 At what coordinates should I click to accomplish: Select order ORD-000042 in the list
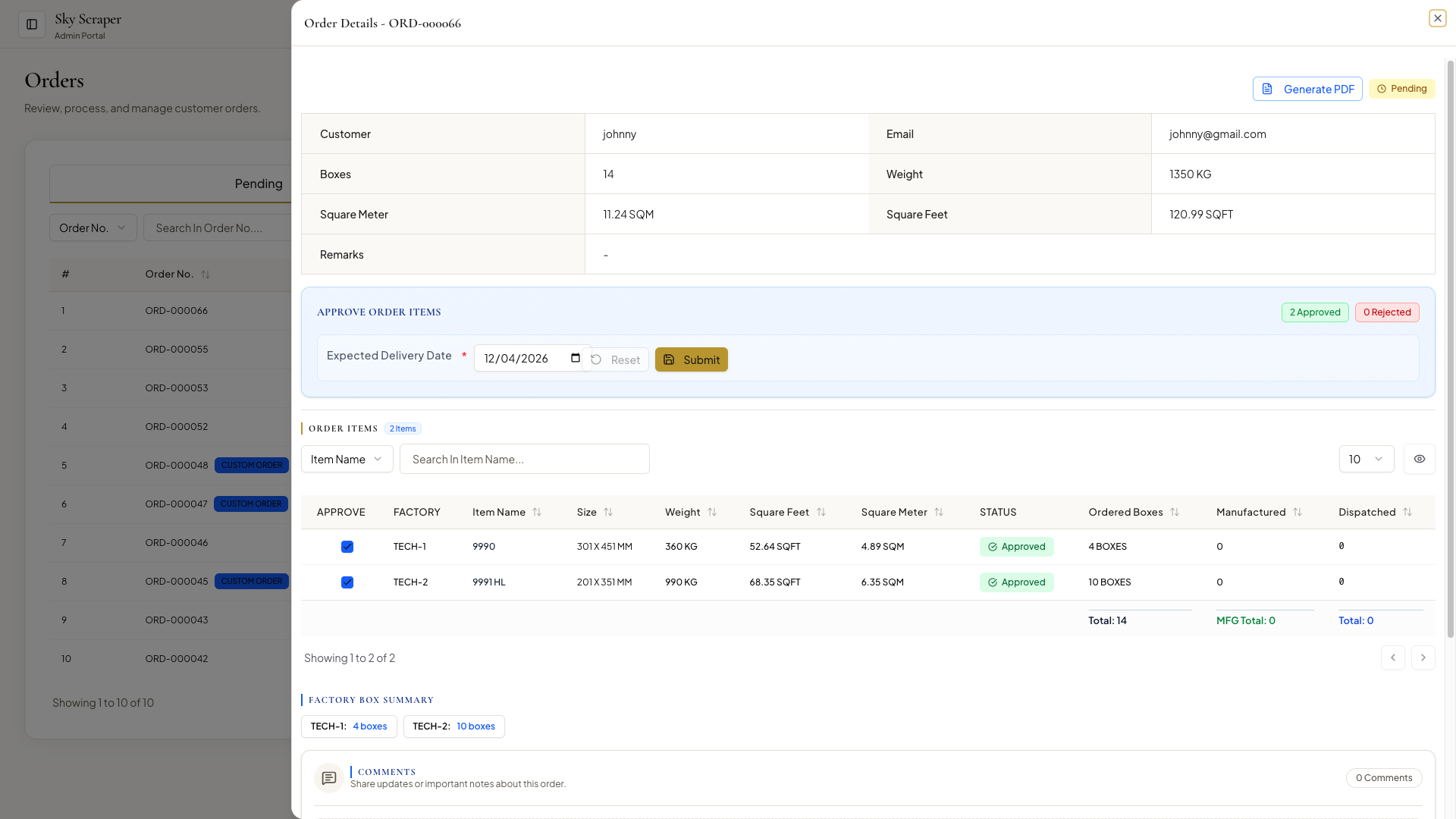pos(177,659)
